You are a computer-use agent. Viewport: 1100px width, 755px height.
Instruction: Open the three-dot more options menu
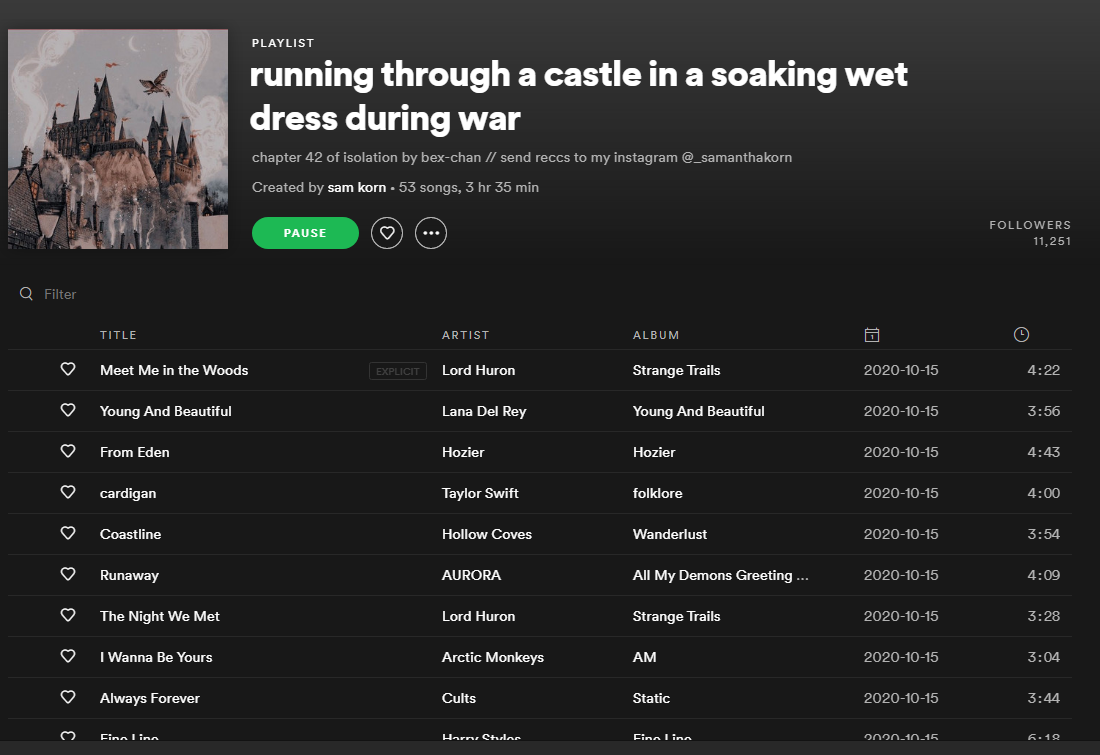tap(431, 233)
